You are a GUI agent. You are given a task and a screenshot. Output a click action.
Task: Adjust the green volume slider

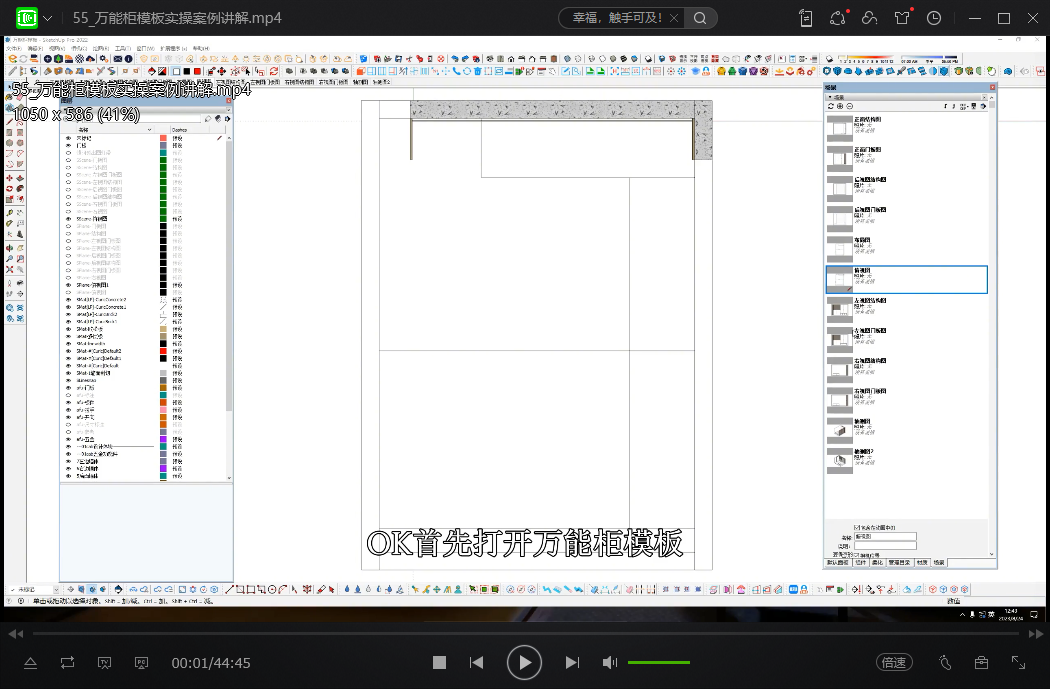click(x=658, y=663)
